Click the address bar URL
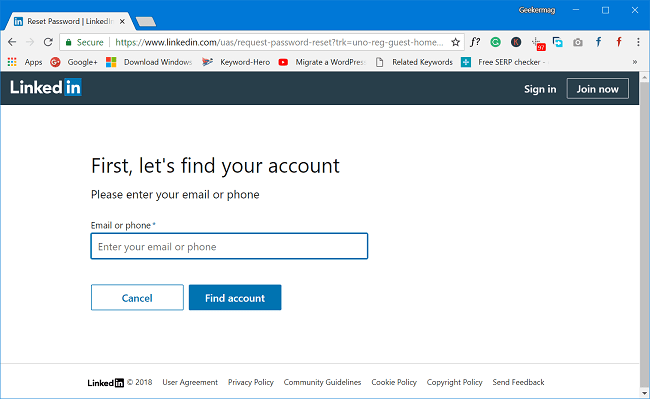 coord(279,42)
